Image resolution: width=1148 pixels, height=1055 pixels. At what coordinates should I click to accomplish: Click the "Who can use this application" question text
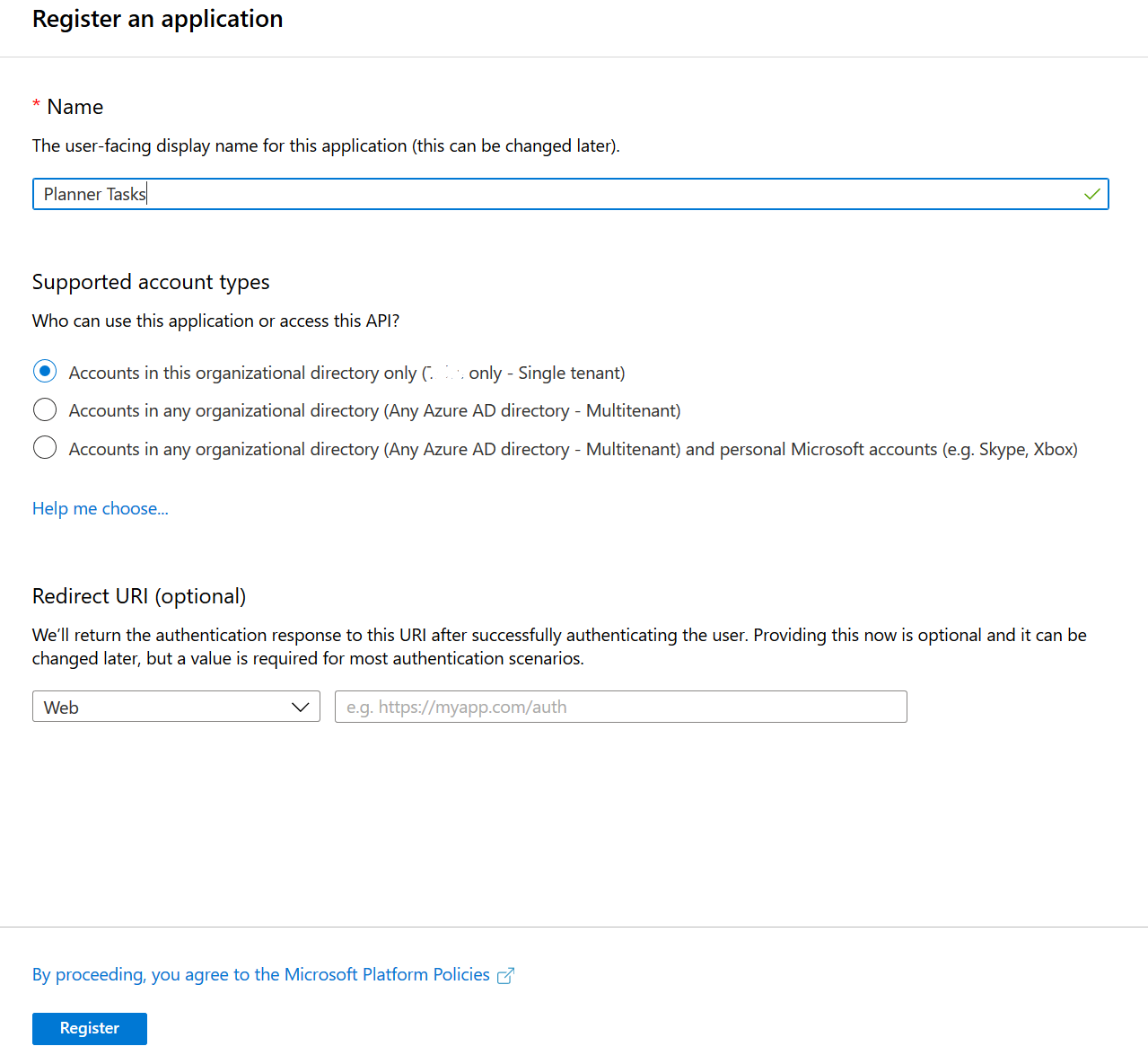point(215,321)
